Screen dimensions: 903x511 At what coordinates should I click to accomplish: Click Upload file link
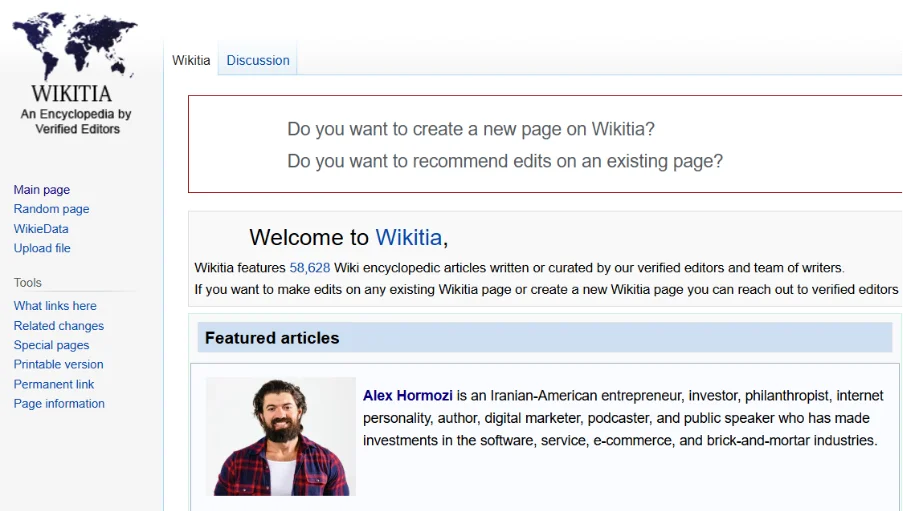[42, 248]
